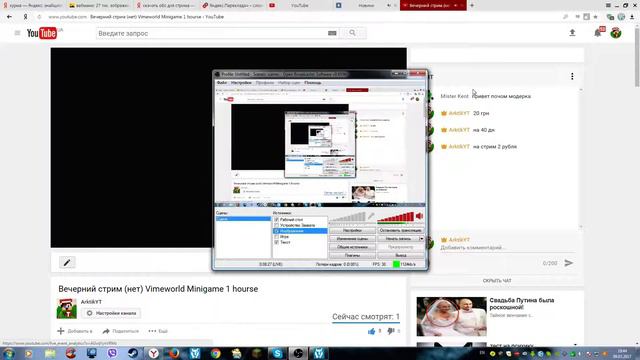Open Windows Start button
The height and width of the screenshot is (360, 640).
tap(8, 353)
